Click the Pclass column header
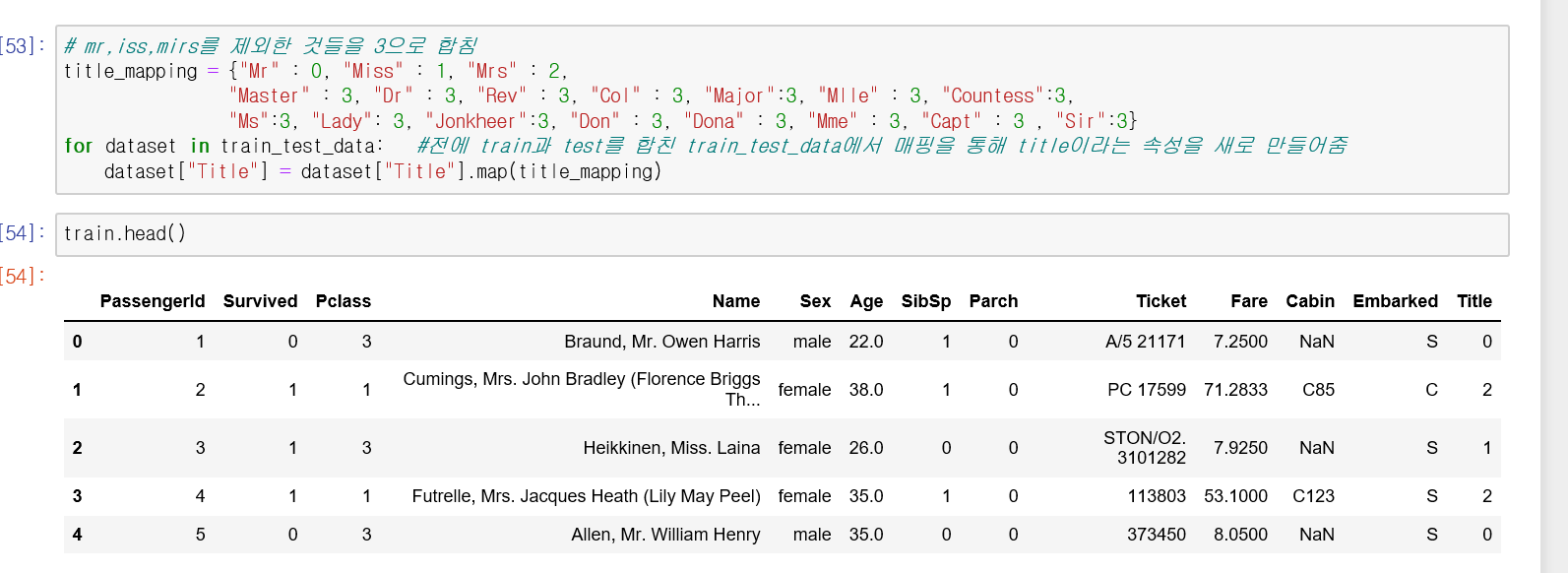The height and width of the screenshot is (573, 1568). click(x=344, y=301)
